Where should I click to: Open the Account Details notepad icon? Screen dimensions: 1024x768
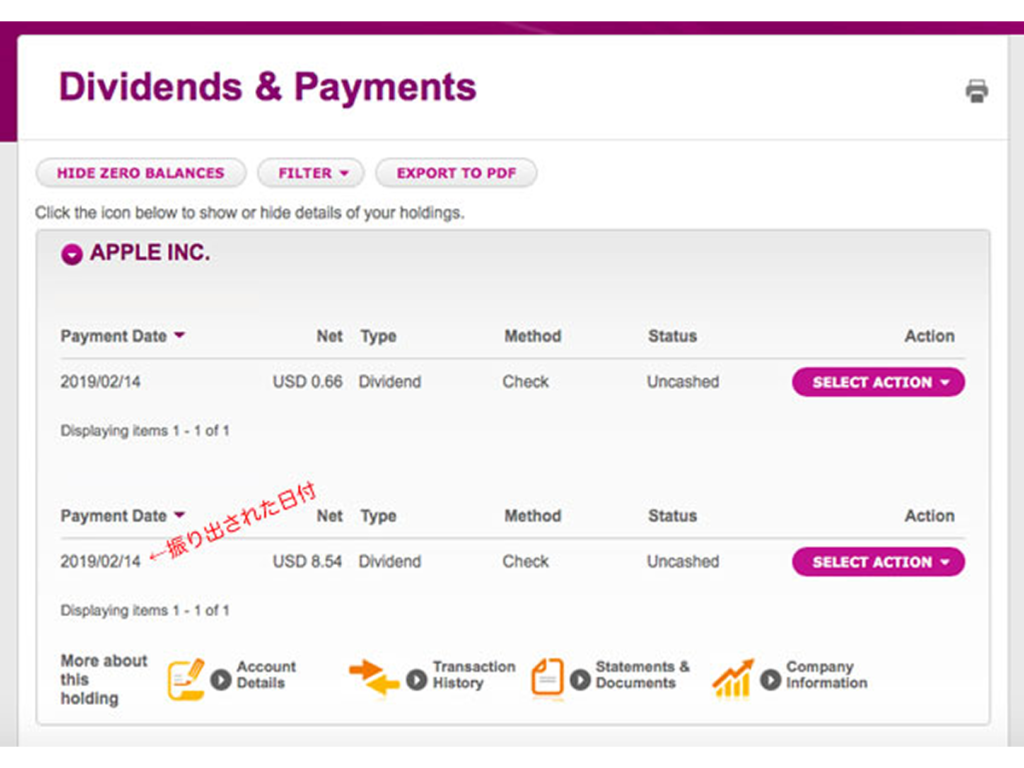[186, 679]
